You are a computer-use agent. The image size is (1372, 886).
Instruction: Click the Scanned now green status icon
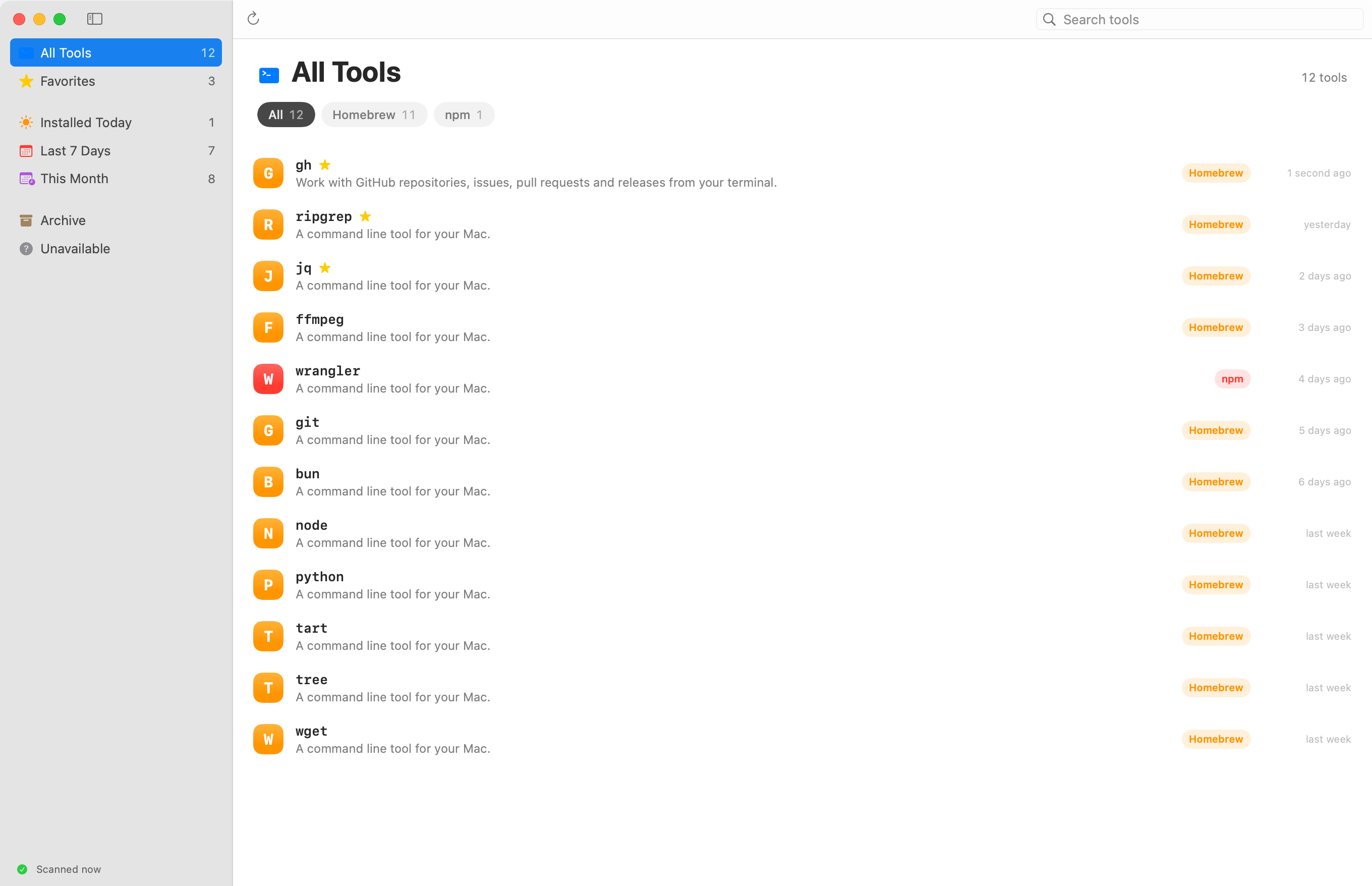(x=22, y=869)
